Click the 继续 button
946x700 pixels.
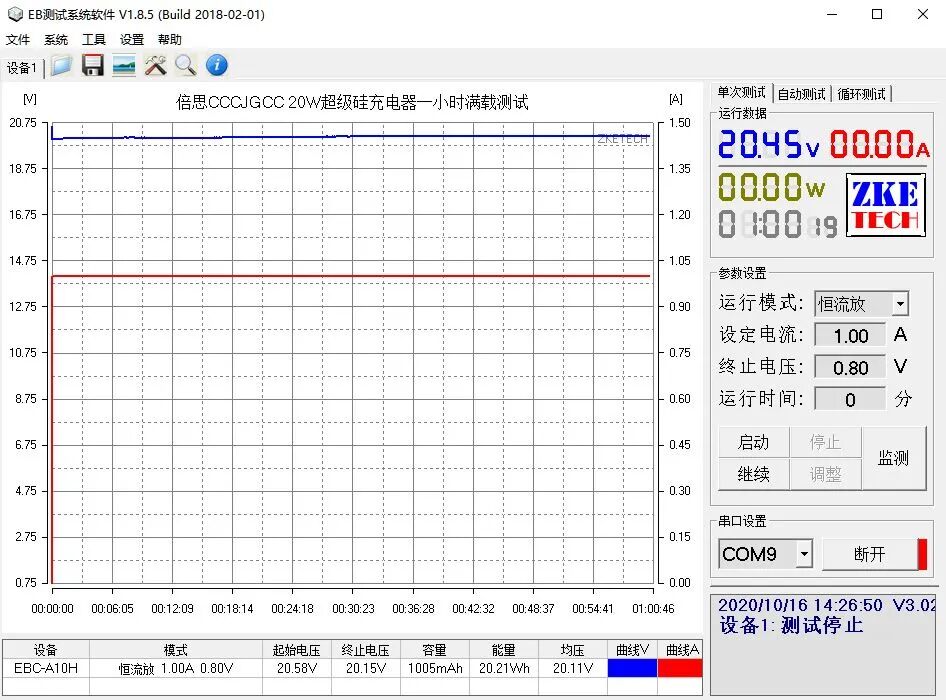click(754, 474)
